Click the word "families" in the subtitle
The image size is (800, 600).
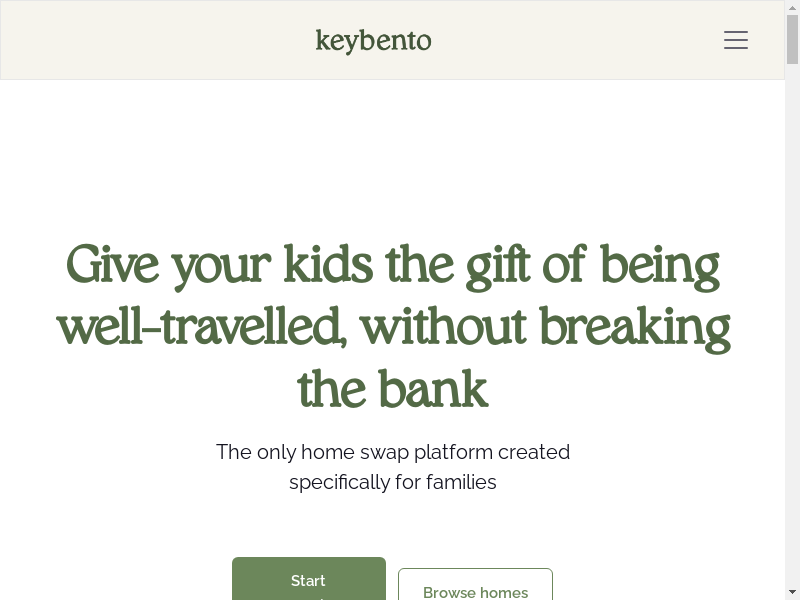coord(461,482)
